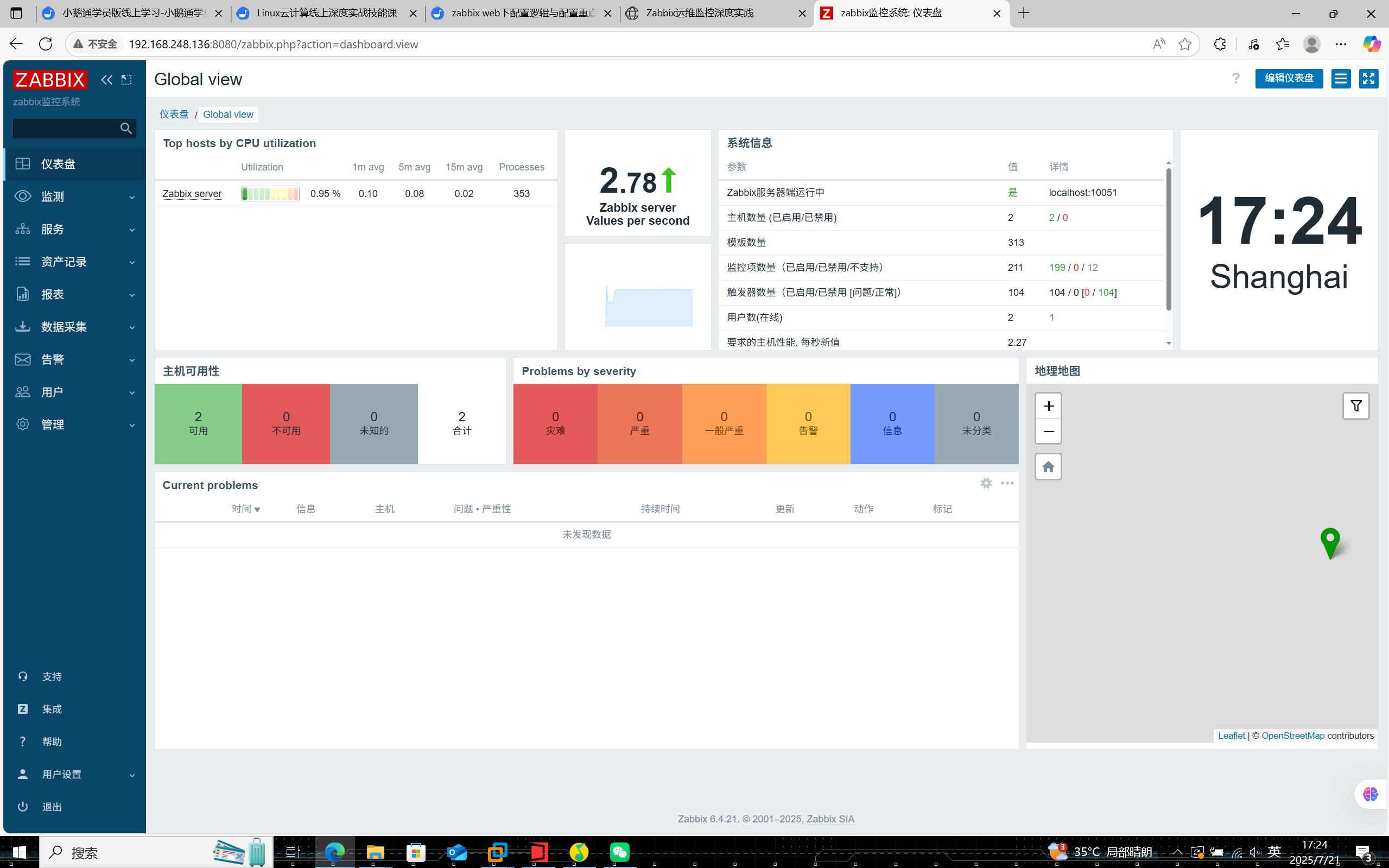Enter kiosk fullscreen mode icon
The height and width of the screenshot is (868, 1389).
tap(1369, 79)
